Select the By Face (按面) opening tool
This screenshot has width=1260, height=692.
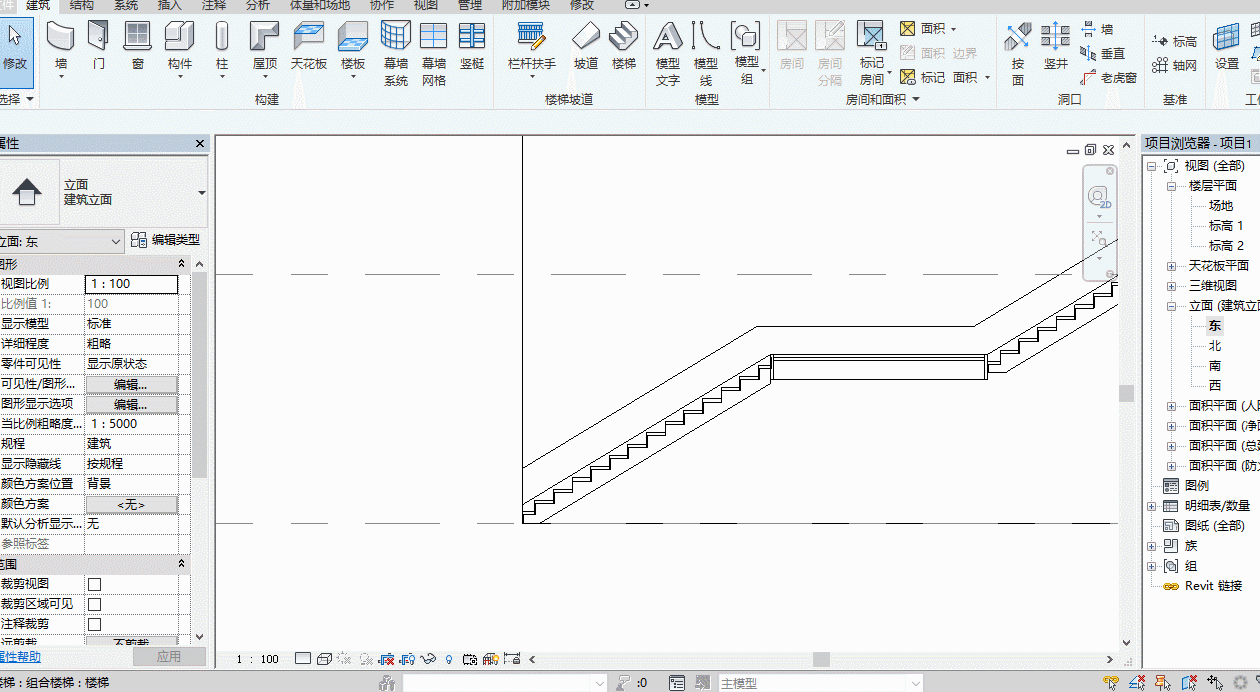pyautogui.click(x=1018, y=54)
